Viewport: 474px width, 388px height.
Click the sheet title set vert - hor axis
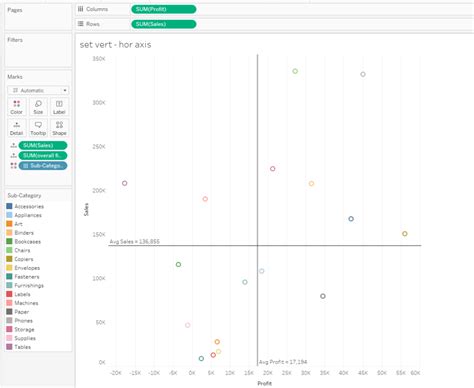click(x=115, y=45)
